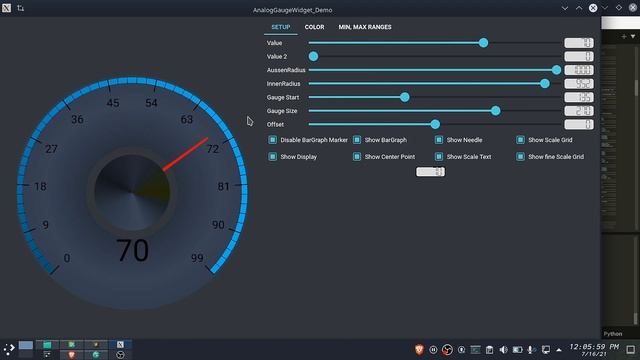Viewport: 640px width, 360px height.
Task: Open the MIN, MAX RANGES tab
Action: (x=365, y=27)
